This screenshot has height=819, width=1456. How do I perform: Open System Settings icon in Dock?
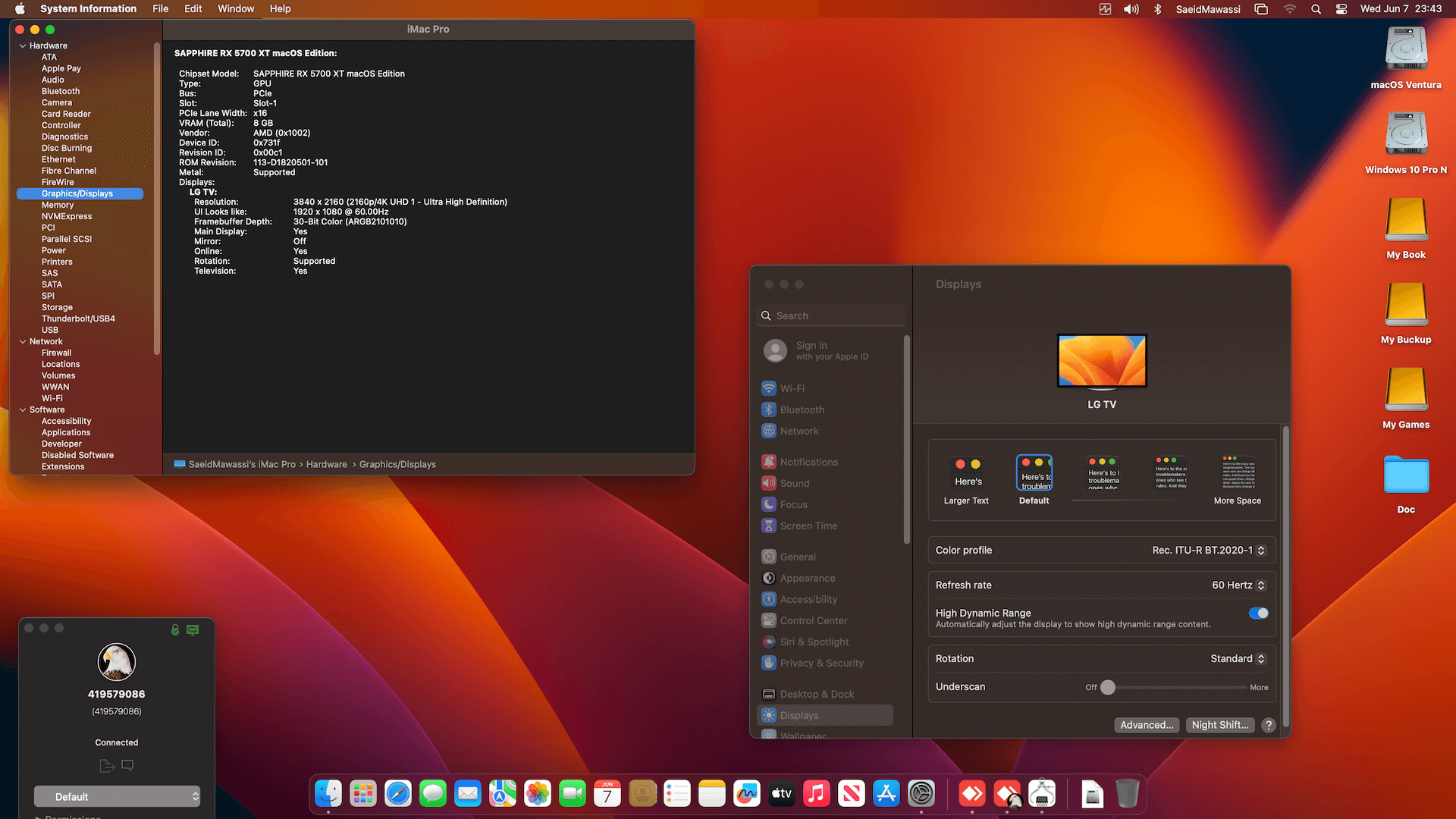[x=921, y=794]
